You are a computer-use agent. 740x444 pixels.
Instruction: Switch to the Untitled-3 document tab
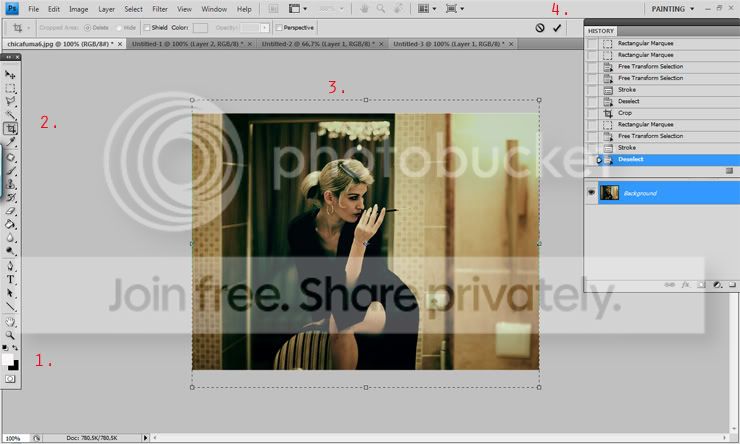click(x=446, y=44)
